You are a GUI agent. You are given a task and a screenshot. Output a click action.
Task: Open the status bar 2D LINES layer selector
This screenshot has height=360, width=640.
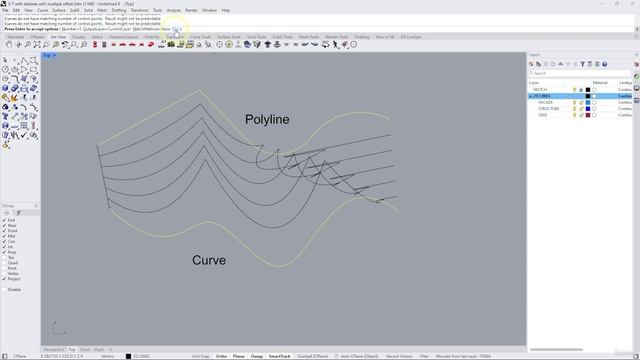[x=138, y=356]
